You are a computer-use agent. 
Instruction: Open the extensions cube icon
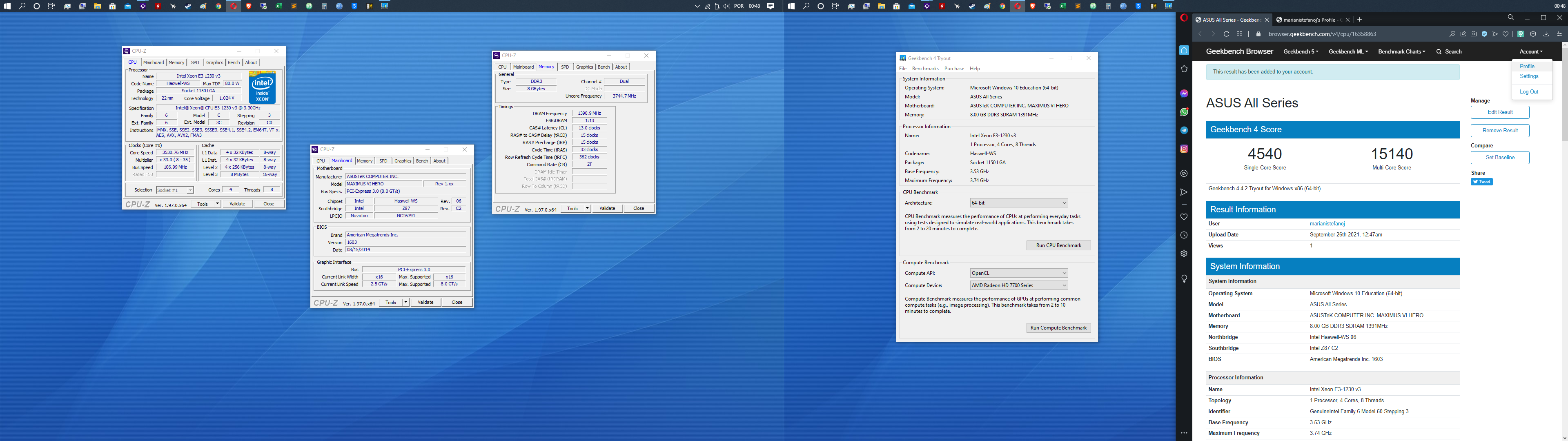[x=1533, y=34]
